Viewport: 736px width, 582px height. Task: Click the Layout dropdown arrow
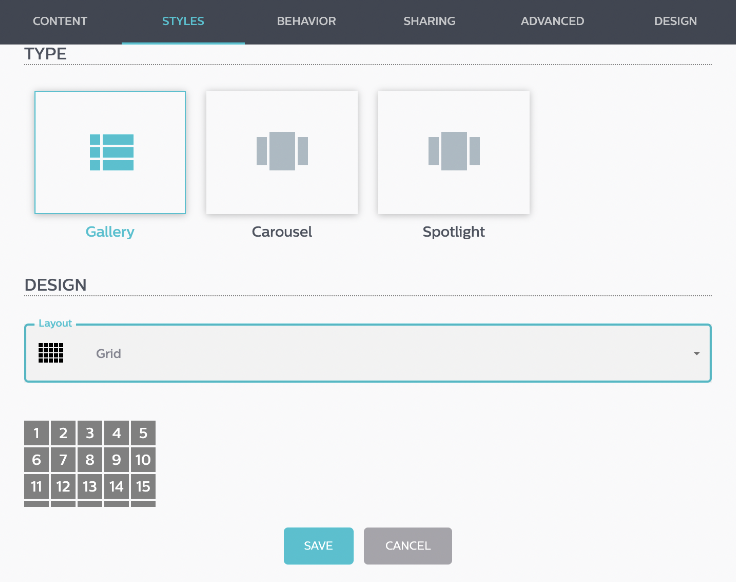point(697,353)
